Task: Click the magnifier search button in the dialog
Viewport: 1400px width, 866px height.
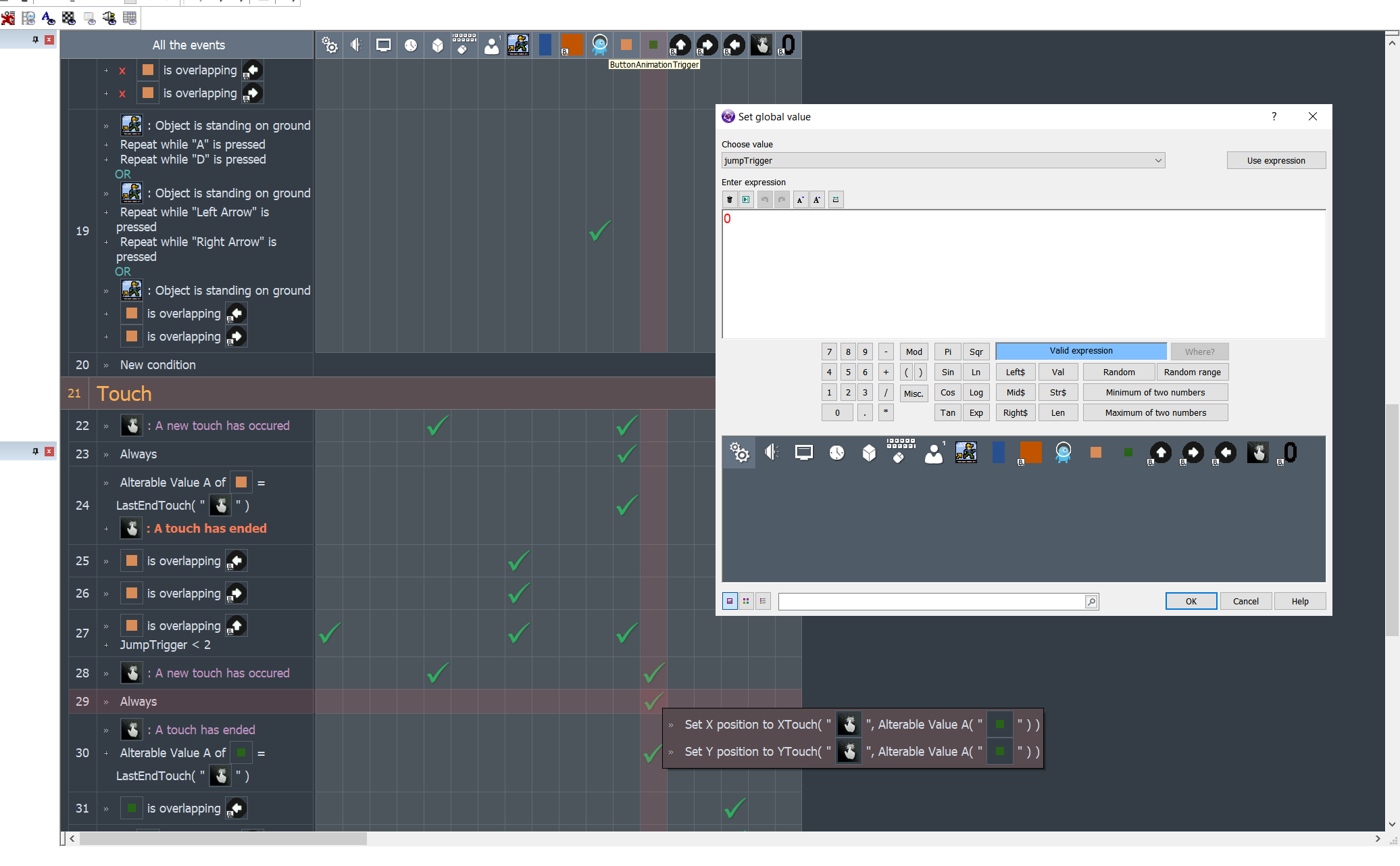Action: pyautogui.click(x=1091, y=602)
